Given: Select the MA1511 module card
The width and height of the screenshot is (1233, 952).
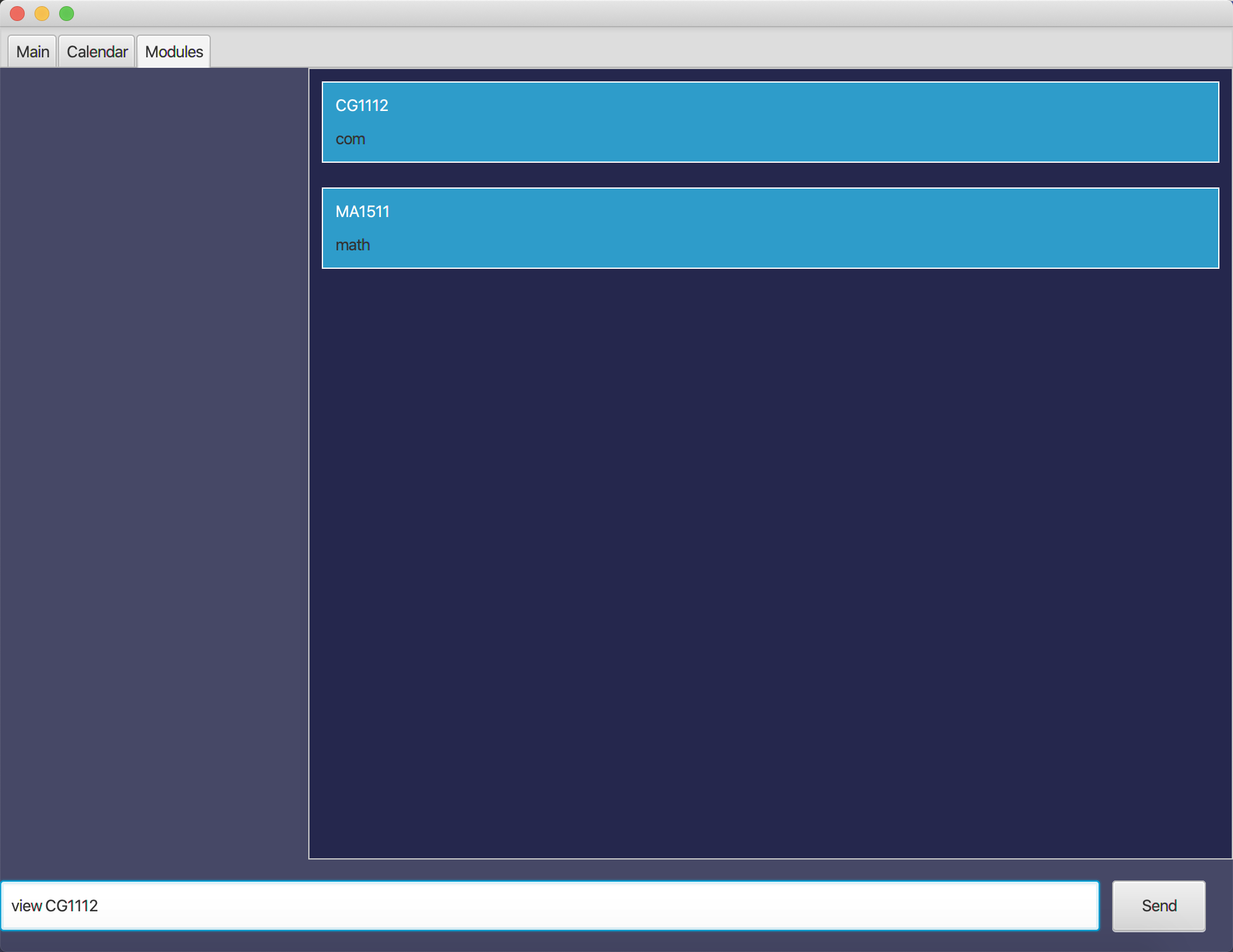Looking at the screenshot, I should tap(770, 228).
